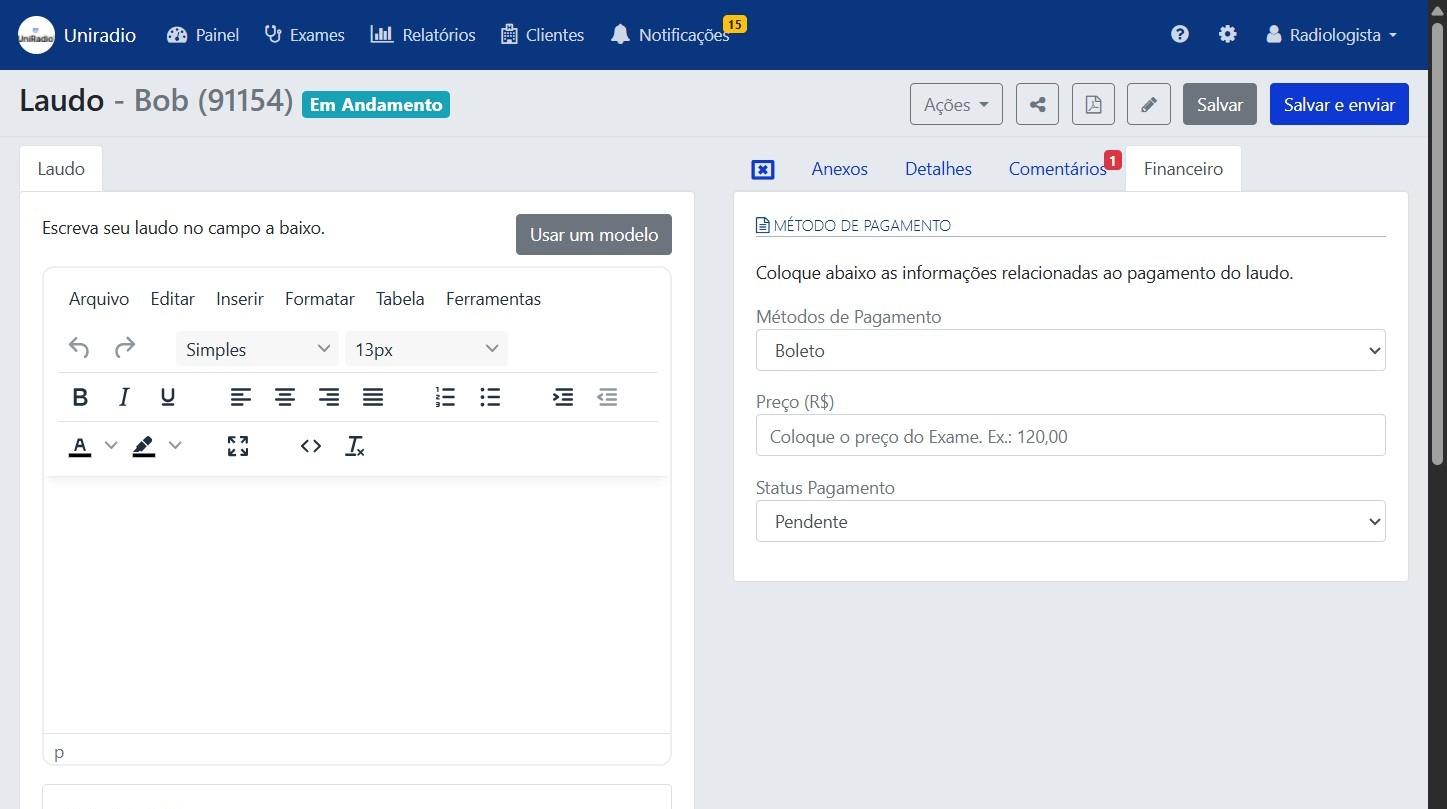Export the laudo as PDF
Screen dimensions: 1447x809
click(1092, 103)
